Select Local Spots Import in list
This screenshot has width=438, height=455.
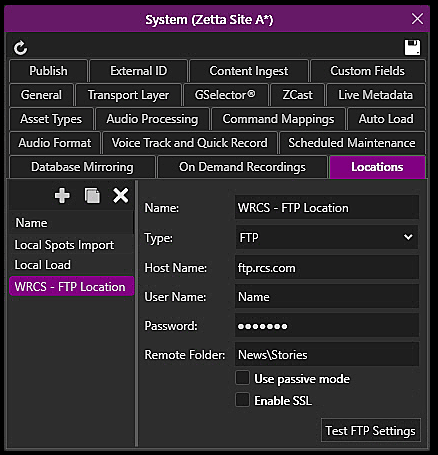[x=71, y=245]
